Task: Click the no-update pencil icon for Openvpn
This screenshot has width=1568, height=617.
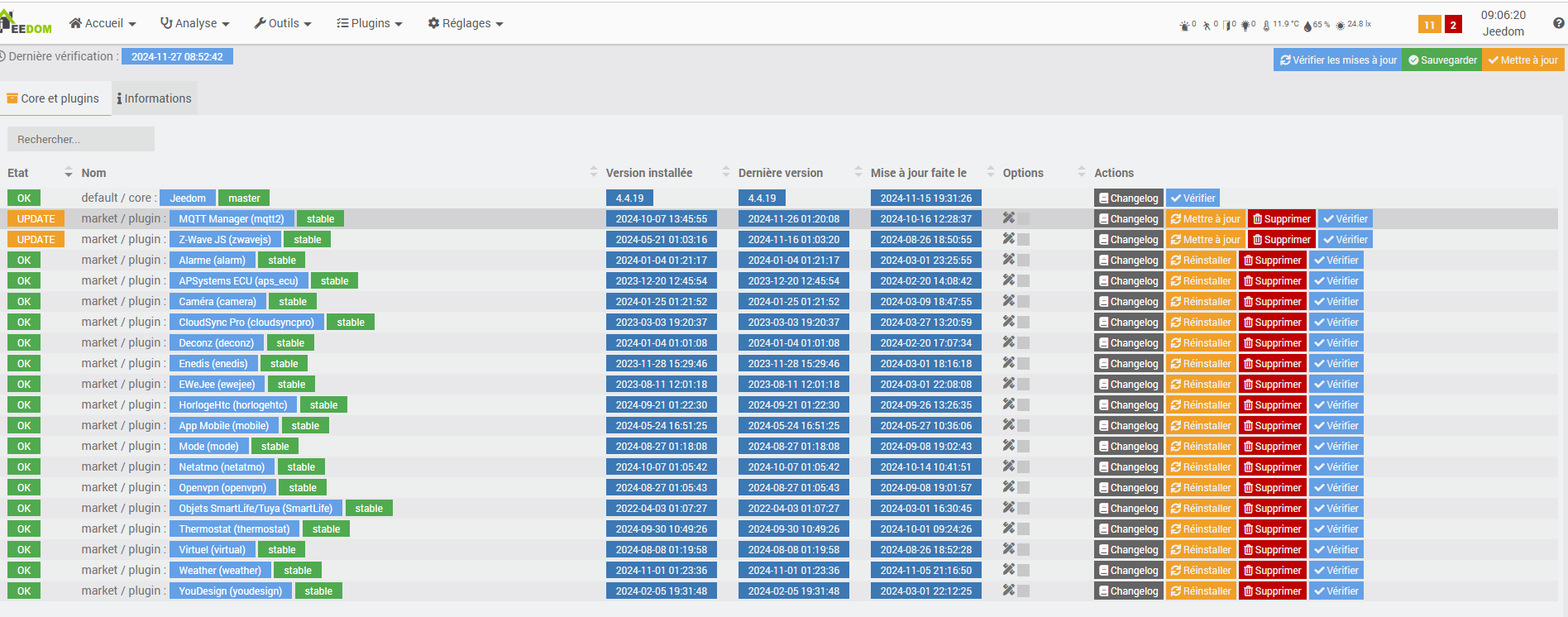Action: [x=1008, y=487]
